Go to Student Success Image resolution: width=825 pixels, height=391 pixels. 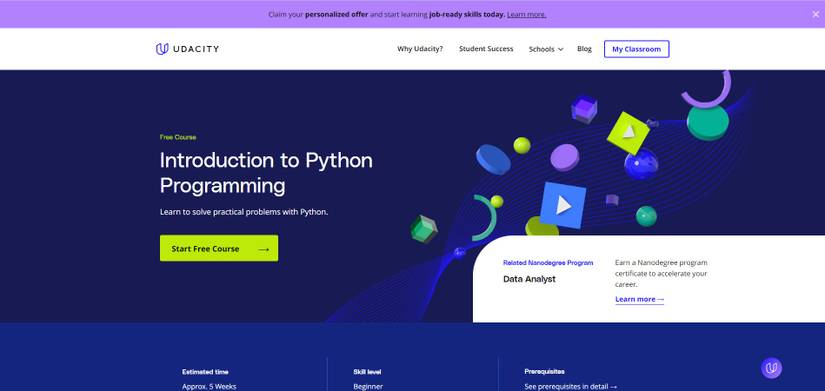pyautogui.click(x=486, y=49)
